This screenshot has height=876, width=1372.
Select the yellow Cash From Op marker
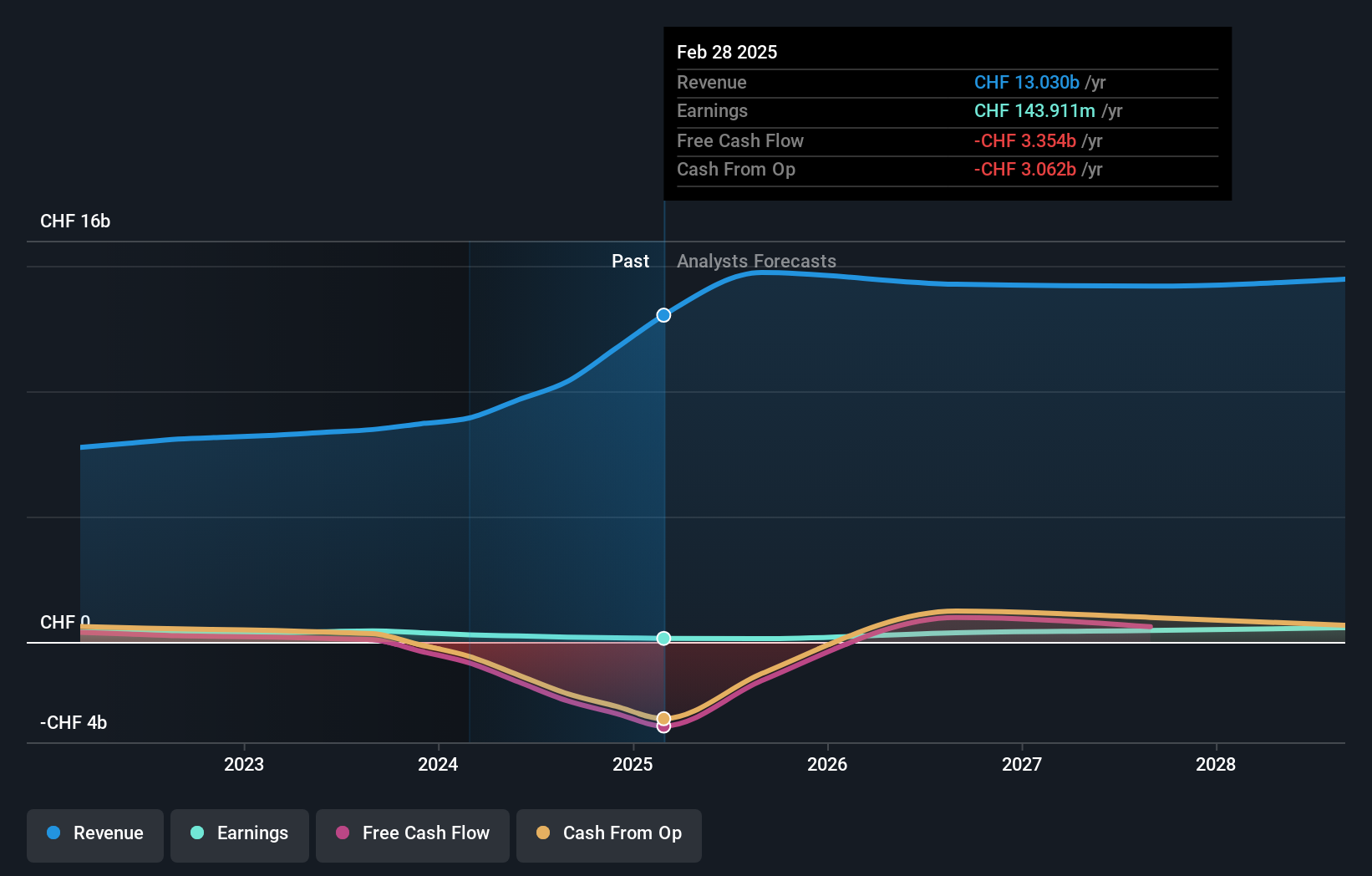click(663, 717)
